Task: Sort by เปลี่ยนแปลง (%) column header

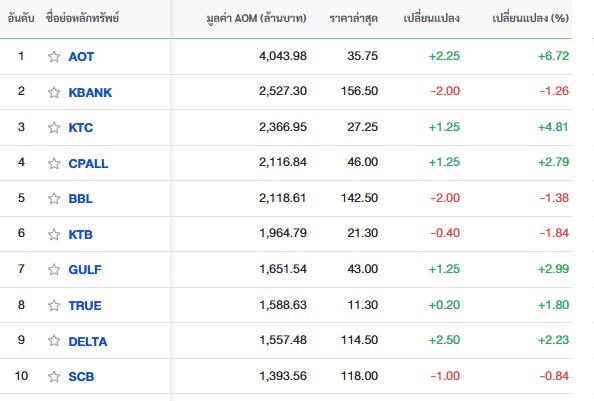Action: [530, 18]
